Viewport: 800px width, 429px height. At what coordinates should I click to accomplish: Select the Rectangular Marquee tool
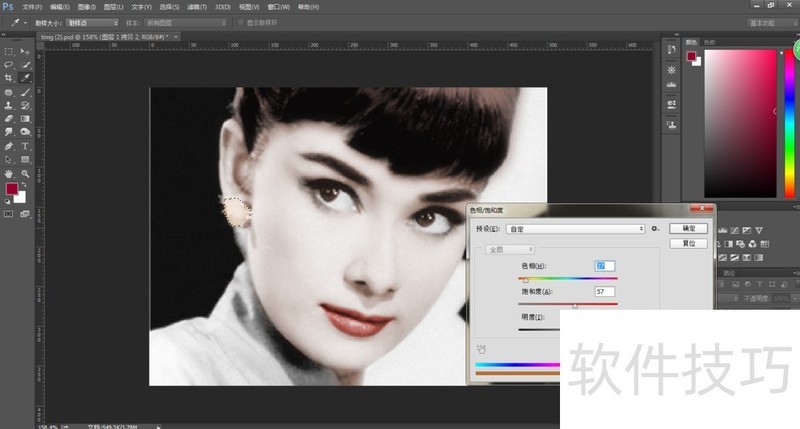(x=9, y=52)
